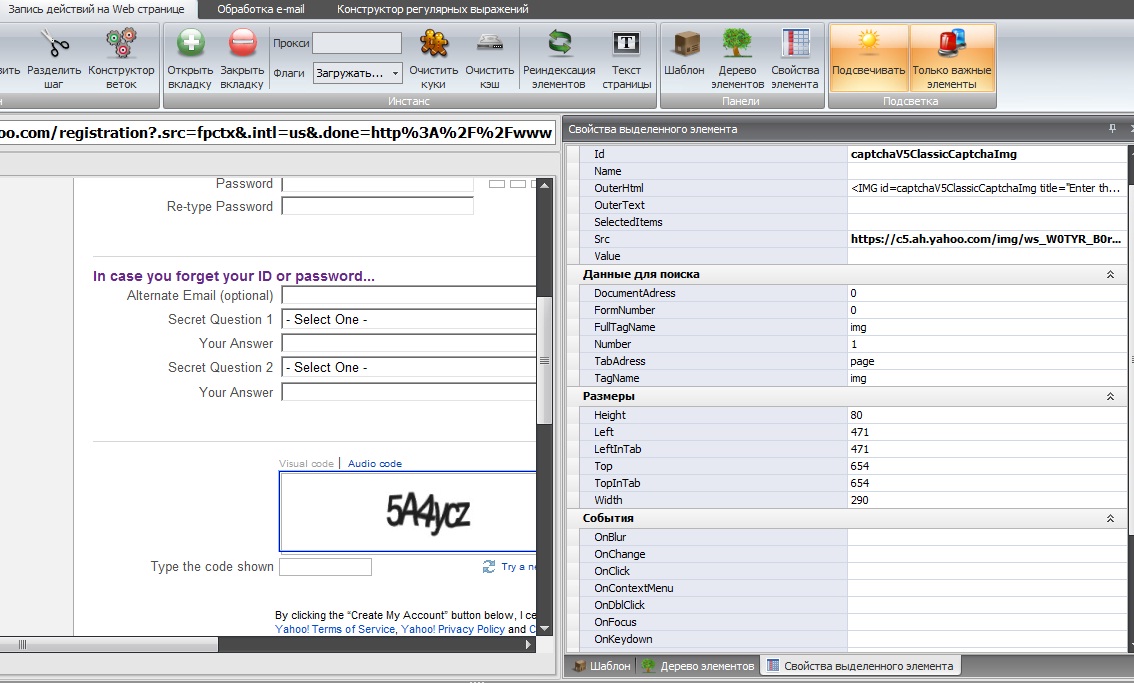Collapse the Данные для поиска section
The image size is (1134, 683).
click(1110, 274)
